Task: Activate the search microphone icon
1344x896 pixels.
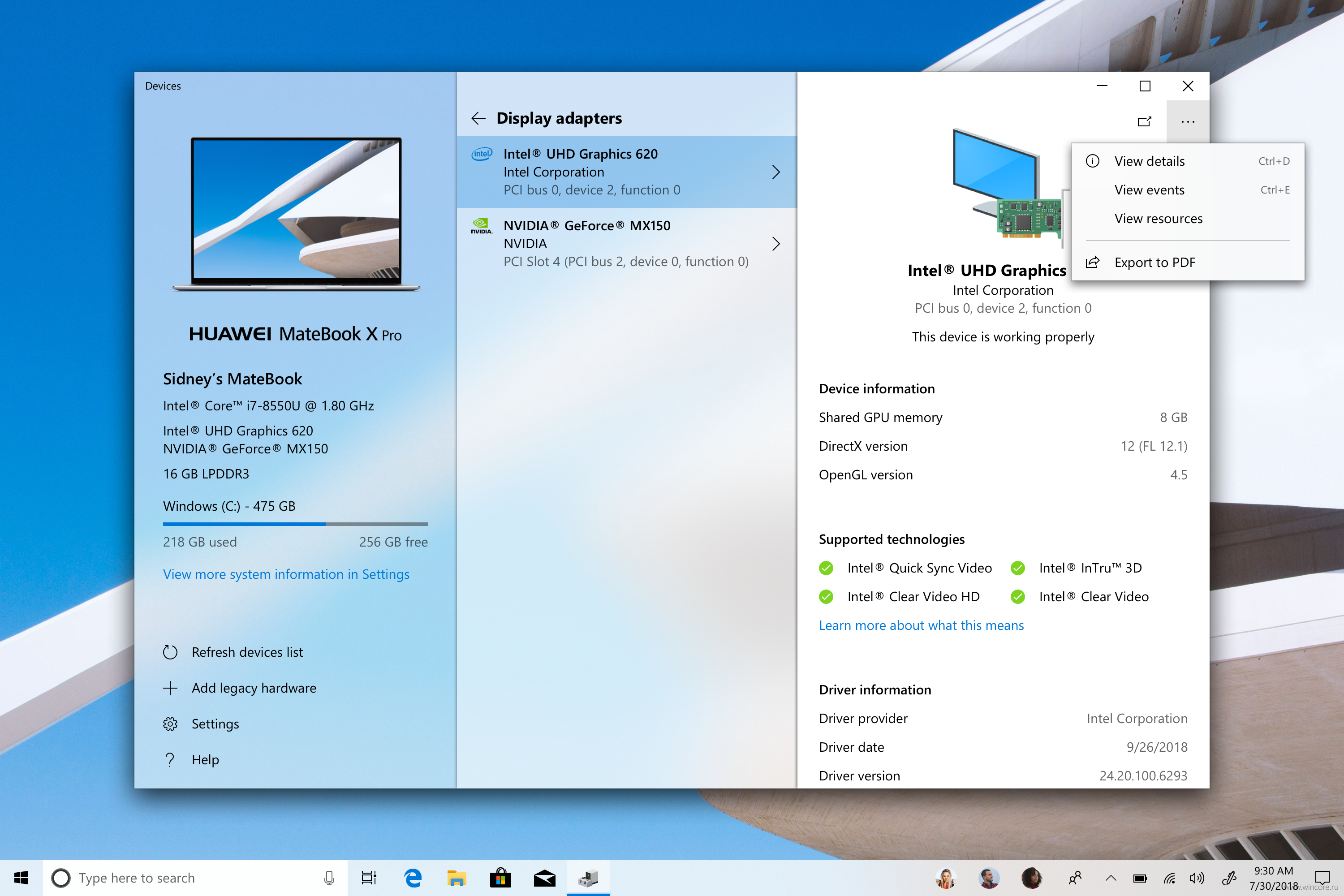Action: pos(329,878)
